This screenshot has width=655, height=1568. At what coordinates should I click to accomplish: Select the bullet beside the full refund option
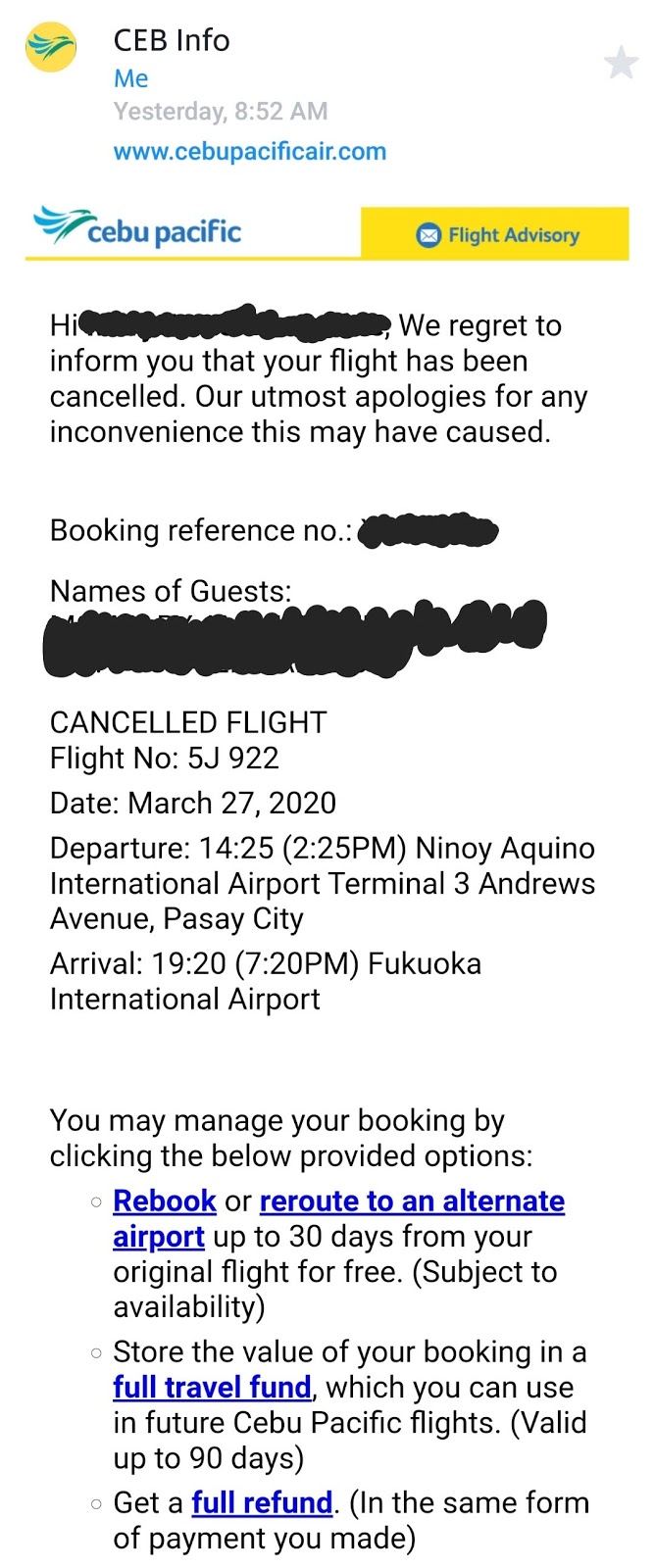coord(94,1503)
